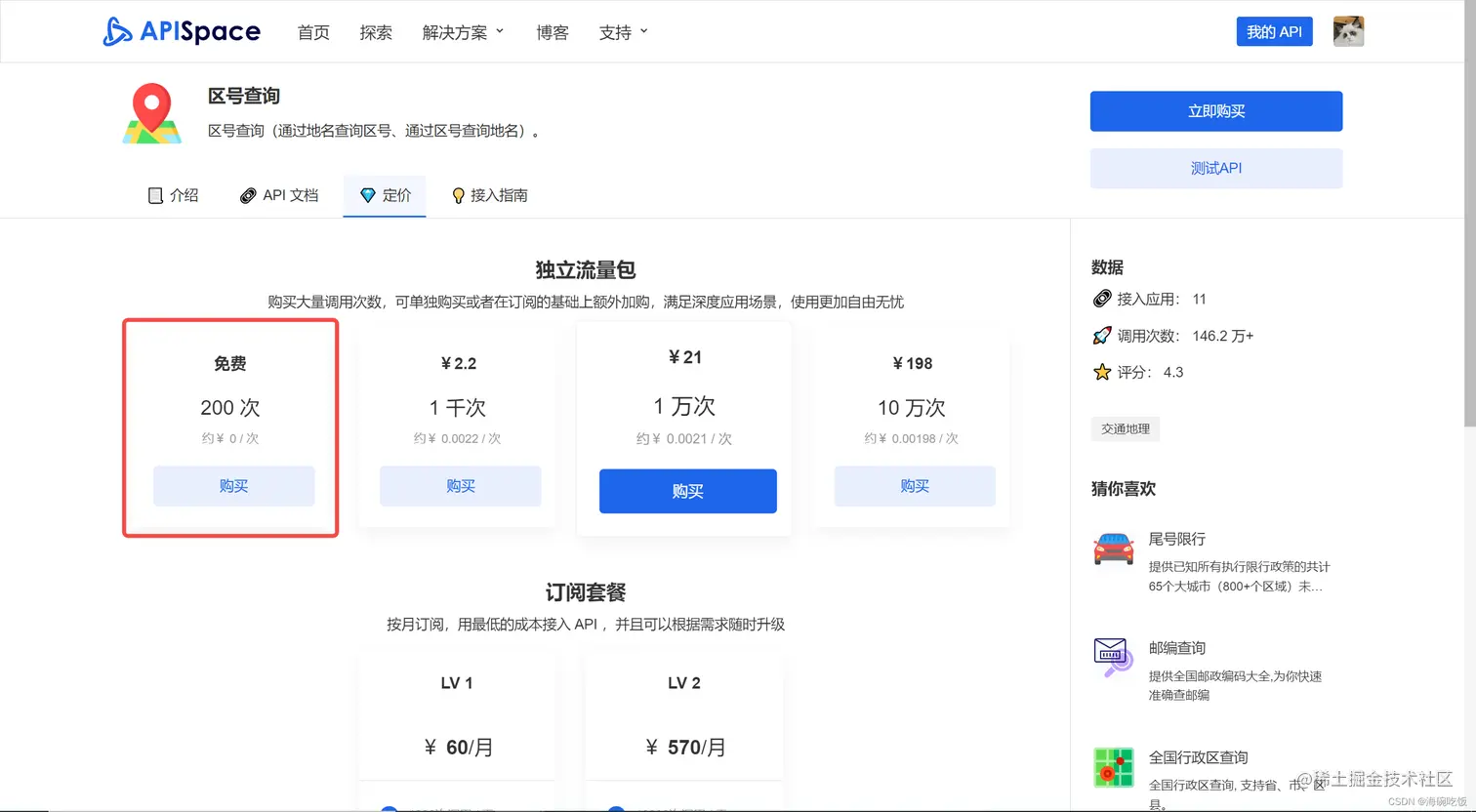Select 首页 in the navigation bar
The width and height of the screenshot is (1476, 812).
pyautogui.click(x=313, y=31)
